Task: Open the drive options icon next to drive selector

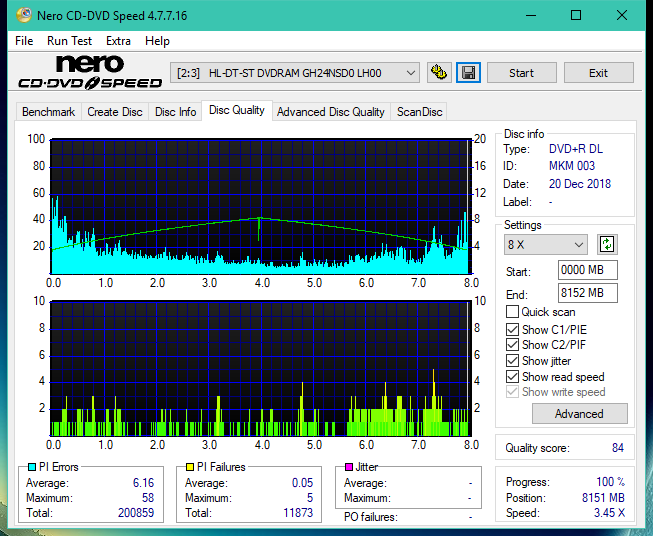Action: click(x=439, y=73)
